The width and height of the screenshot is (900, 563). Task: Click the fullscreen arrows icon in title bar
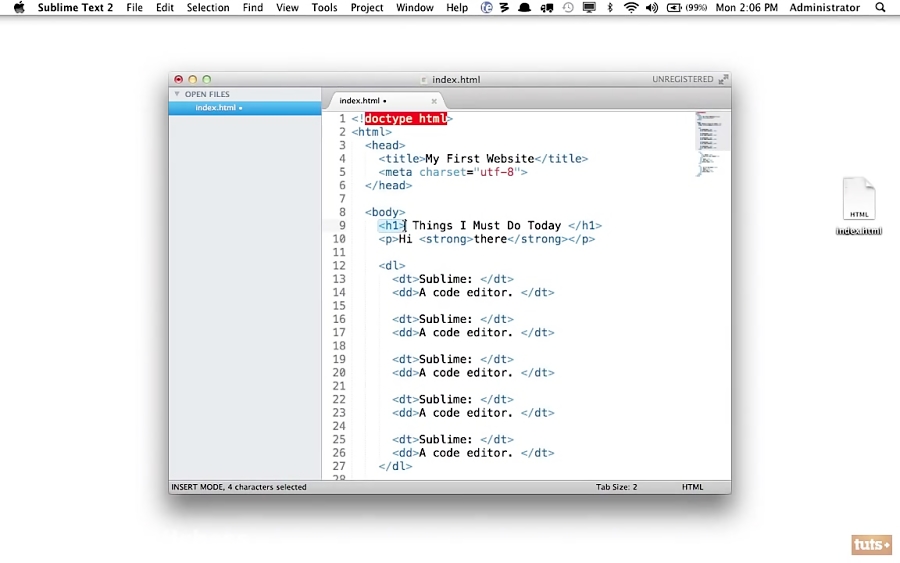tap(723, 79)
